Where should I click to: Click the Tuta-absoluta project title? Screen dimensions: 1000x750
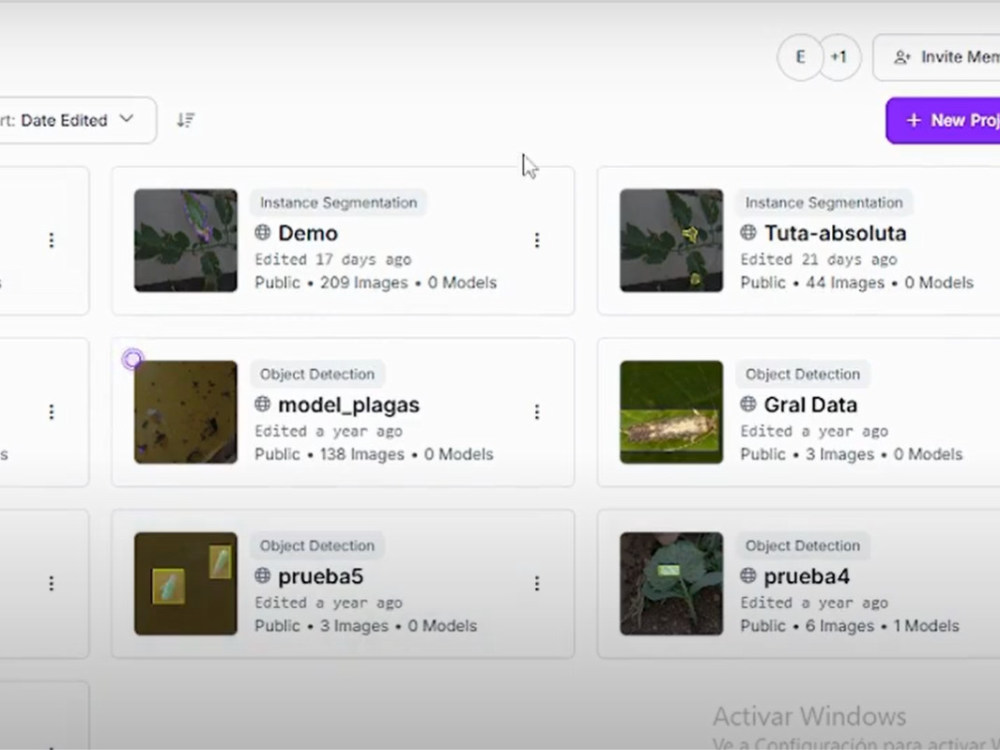coord(835,233)
